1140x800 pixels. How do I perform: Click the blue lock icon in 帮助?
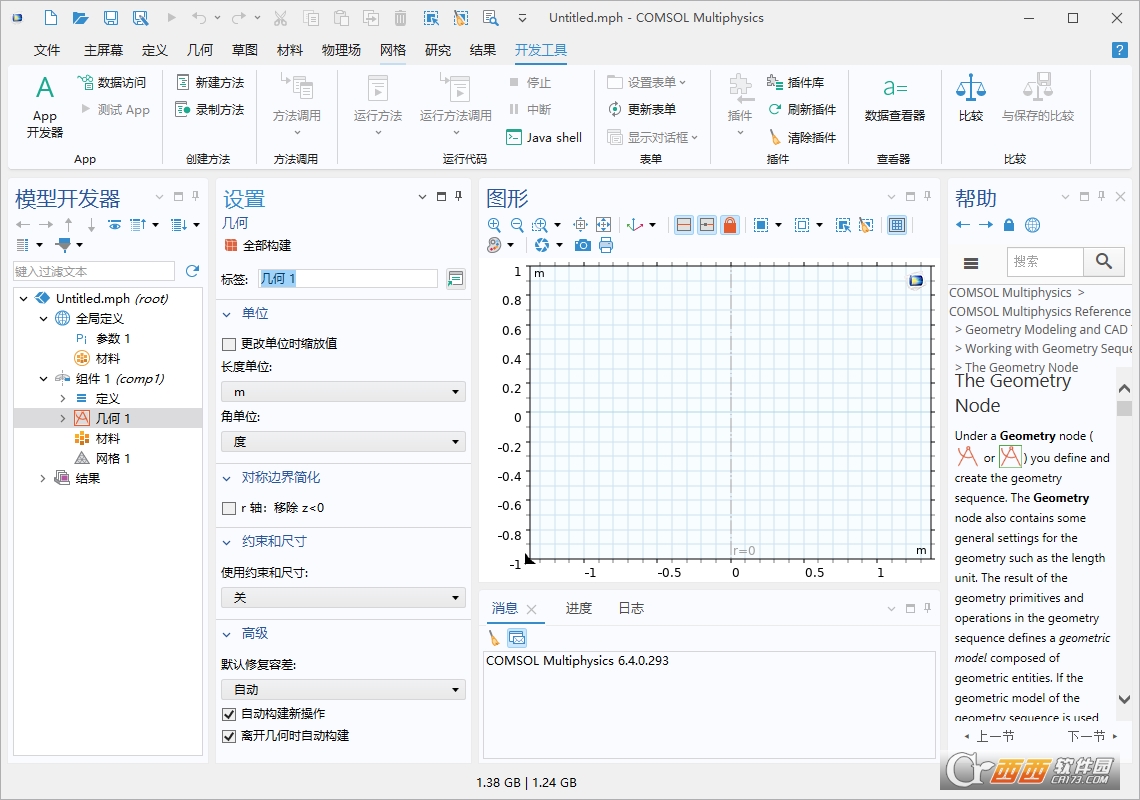coord(1008,225)
